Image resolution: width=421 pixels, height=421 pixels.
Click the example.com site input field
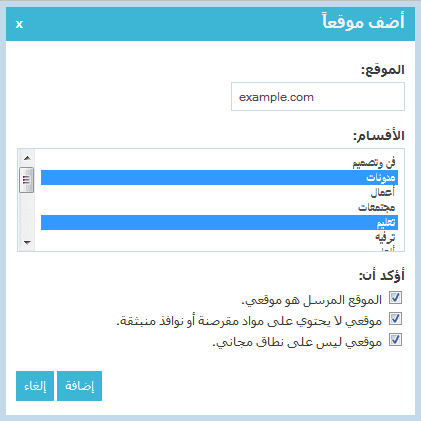[318, 97]
